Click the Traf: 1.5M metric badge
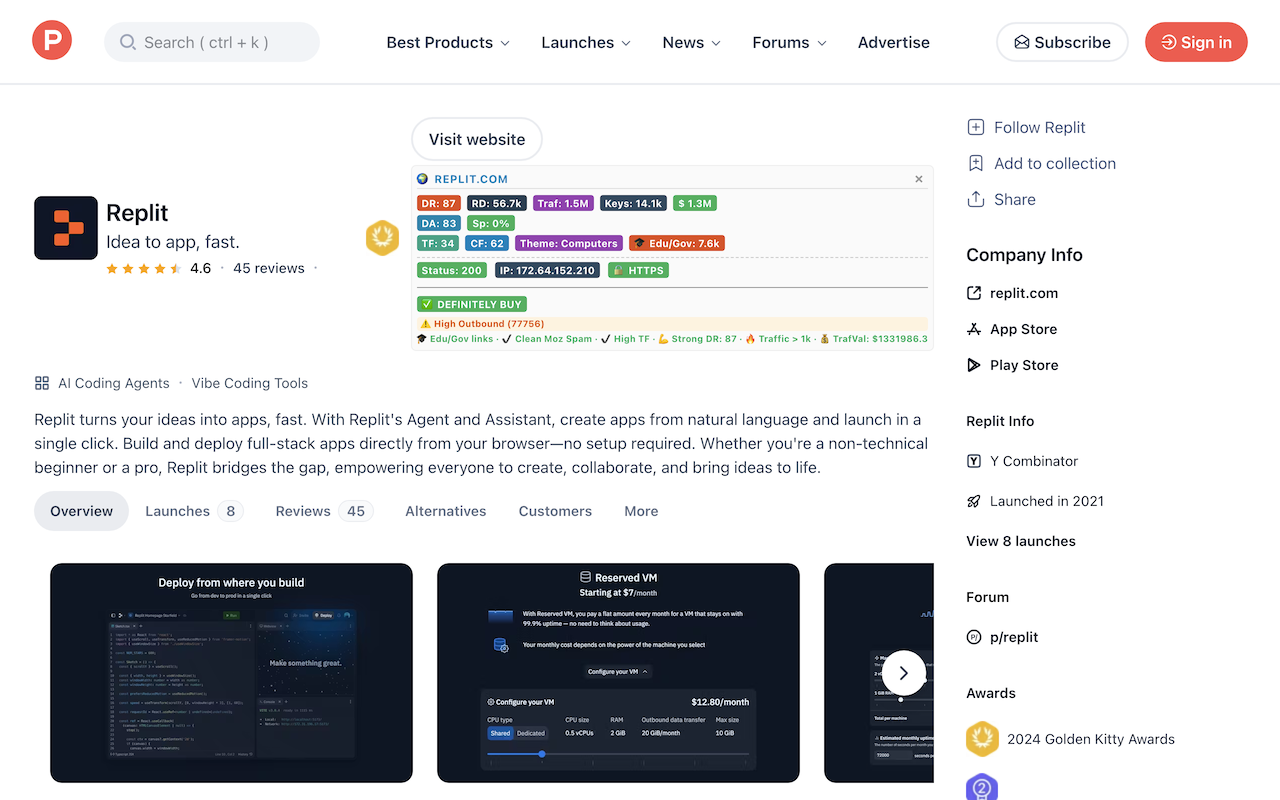The width and height of the screenshot is (1280, 800). pyautogui.click(x=564, y=203)
